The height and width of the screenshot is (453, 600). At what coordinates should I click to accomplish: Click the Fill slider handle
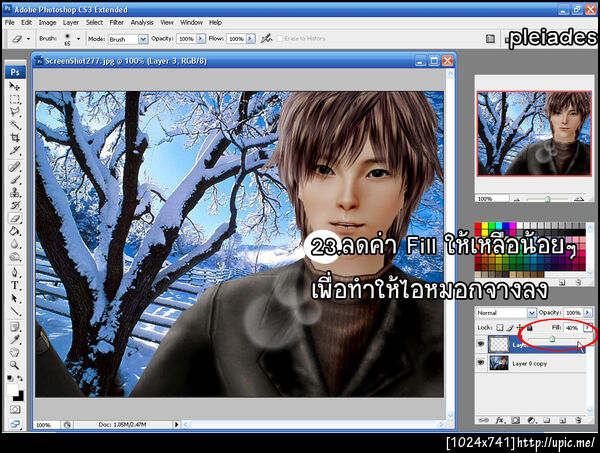tap(552, 339)
